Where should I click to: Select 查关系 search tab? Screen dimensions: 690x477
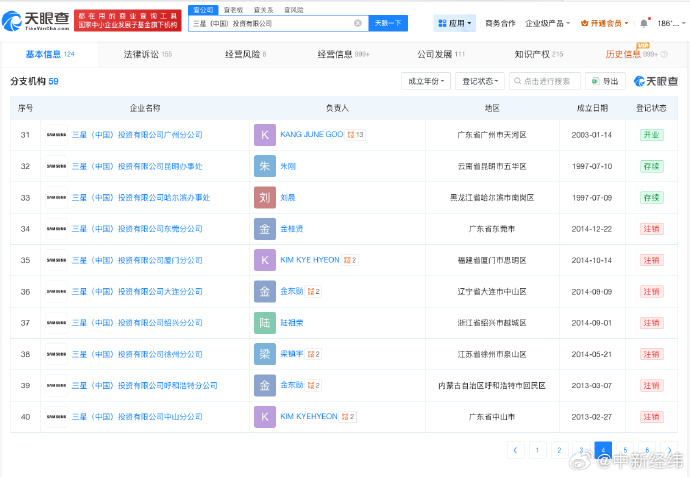pos(263,10)
